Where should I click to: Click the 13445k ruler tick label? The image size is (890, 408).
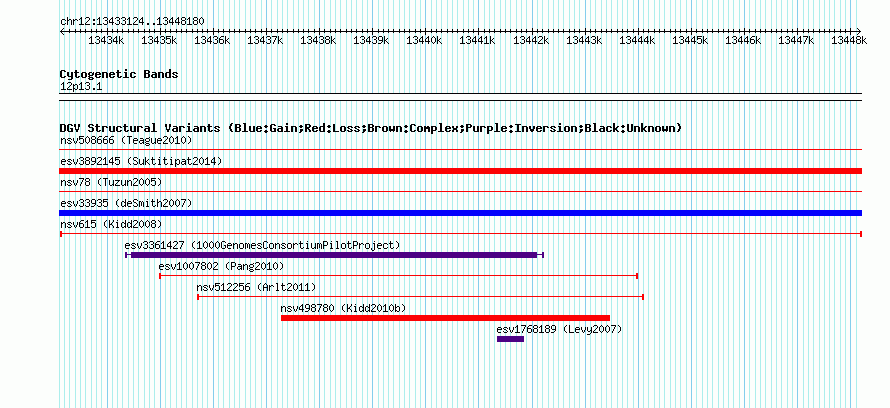[x=690, y=40]
